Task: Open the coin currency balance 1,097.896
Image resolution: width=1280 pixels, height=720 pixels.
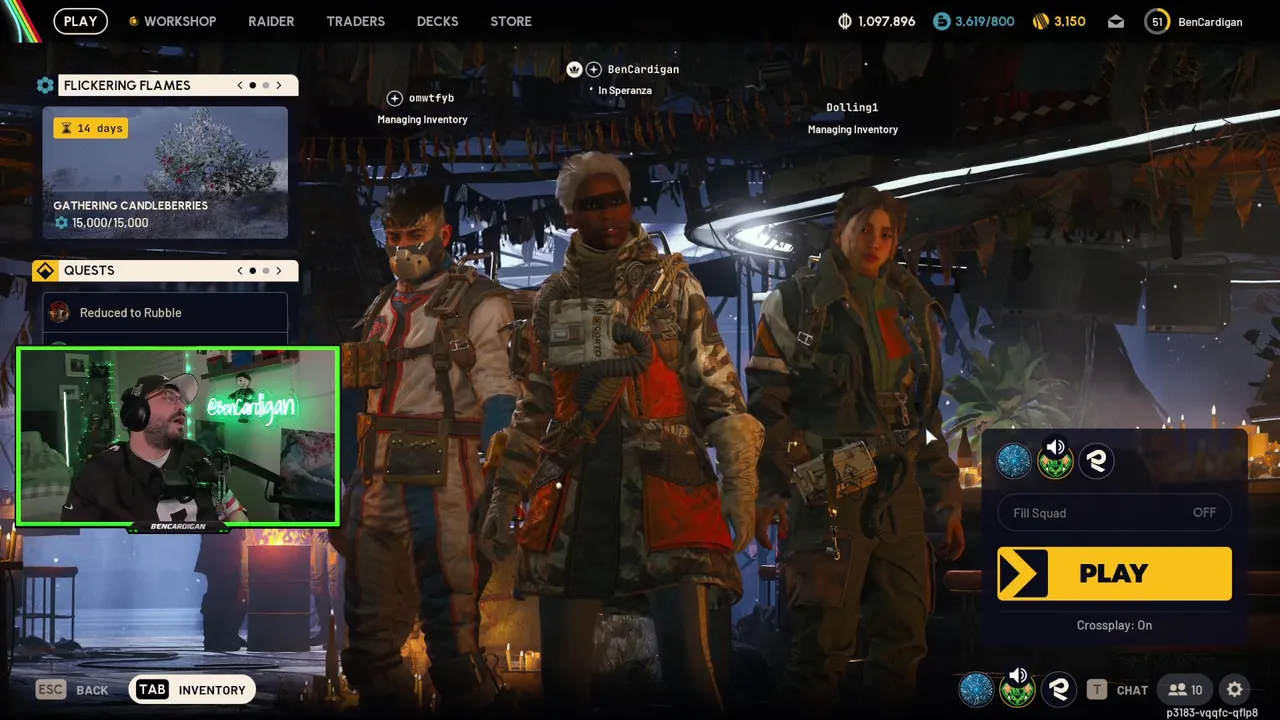Action: click(877, 21)
